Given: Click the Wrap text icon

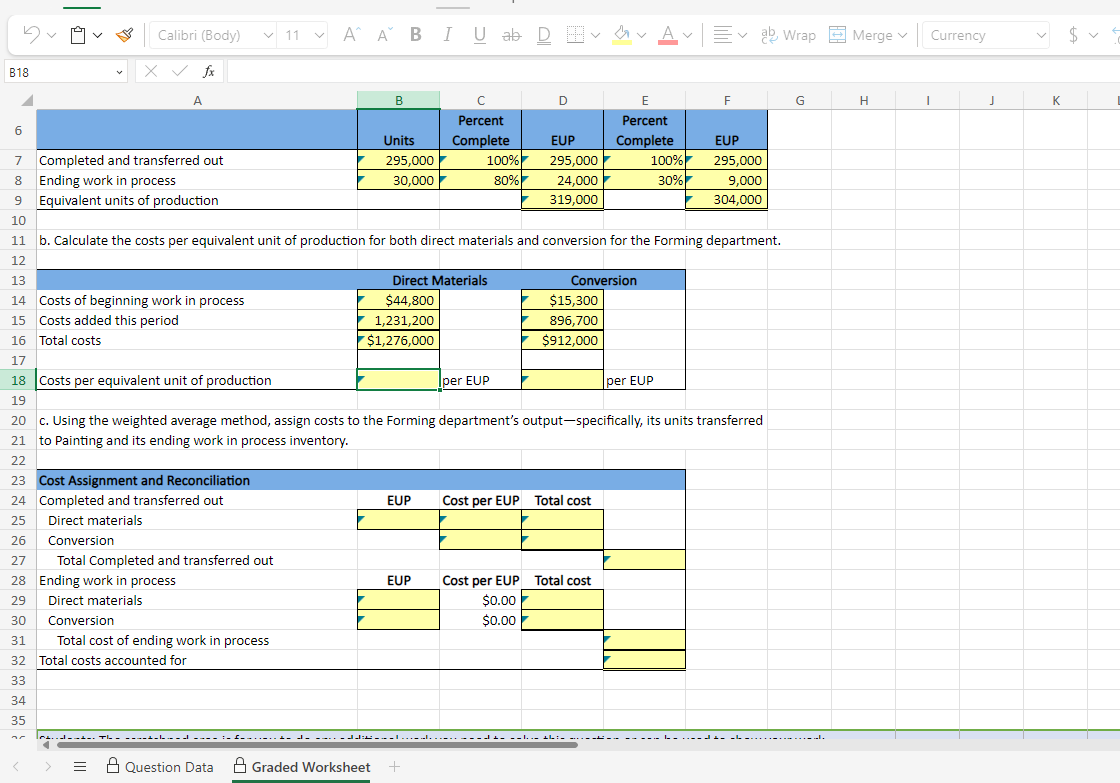Looking at the screenshot, I should point(789,34).
